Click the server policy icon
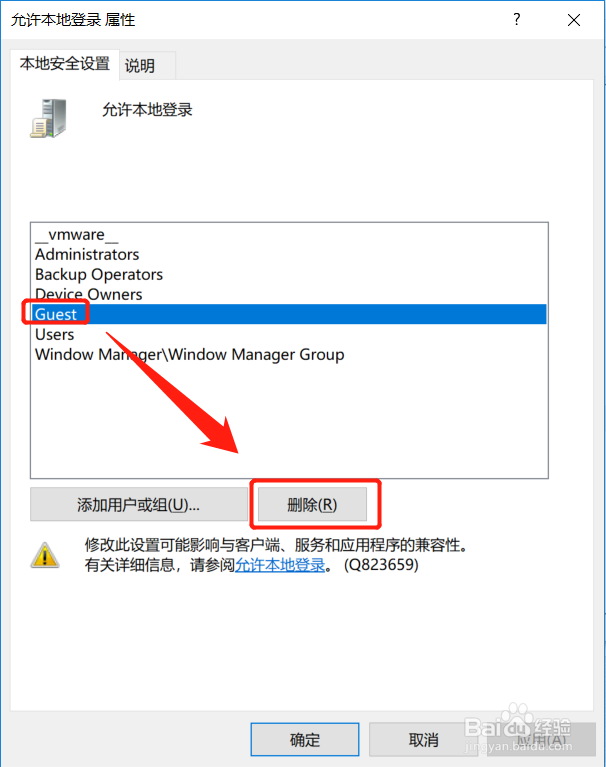The width and height of the screenshot is (606, 767). pos(48,118)
